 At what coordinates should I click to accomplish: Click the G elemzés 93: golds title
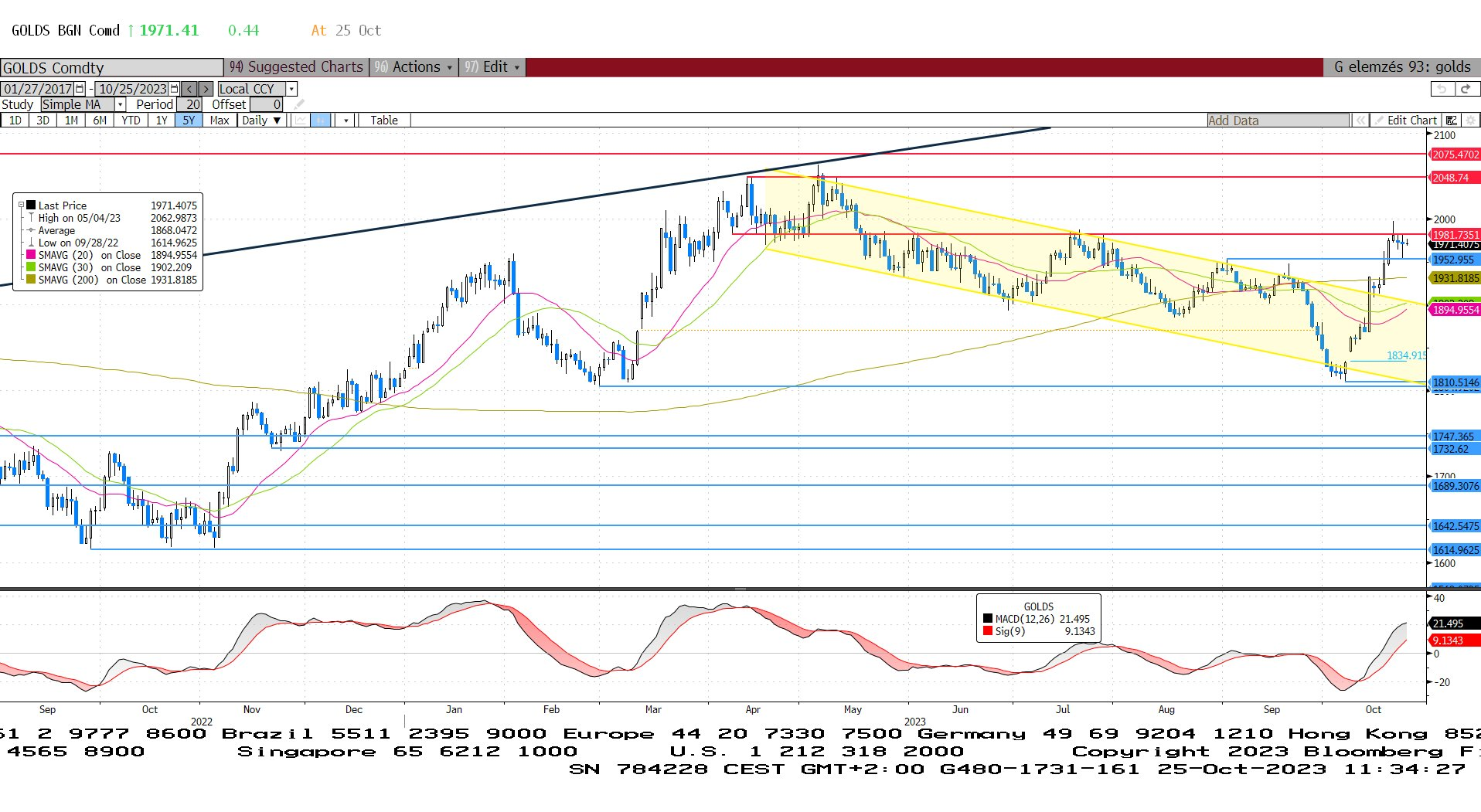[1402, 67]
